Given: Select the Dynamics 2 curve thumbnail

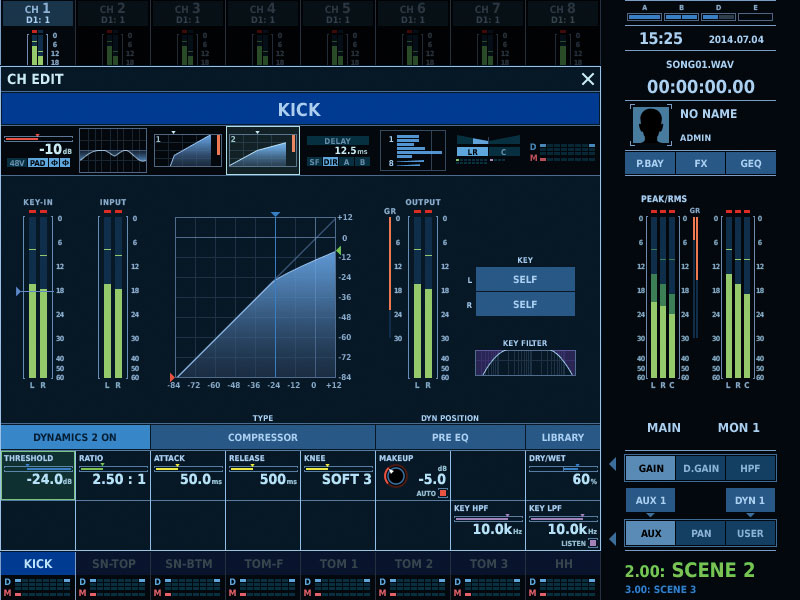Looking at the screenshot, I should (262, 150).
